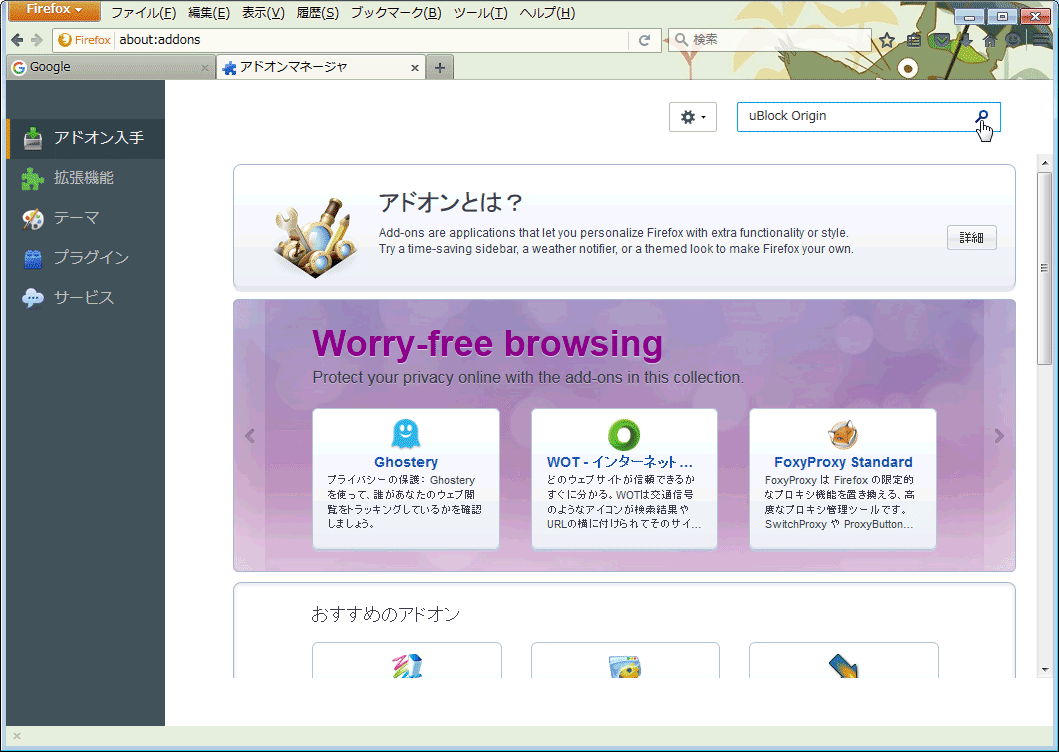Screen dimensions: 1059x752
Task: Click the Worry-free browsing heading
Action: coord(487,343)
